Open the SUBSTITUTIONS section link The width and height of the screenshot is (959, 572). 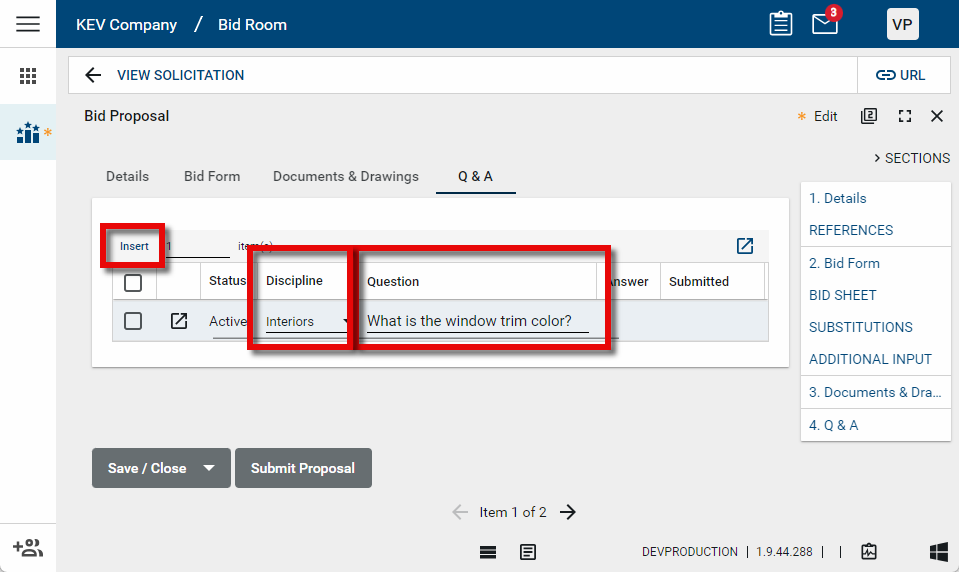[860, 327]
